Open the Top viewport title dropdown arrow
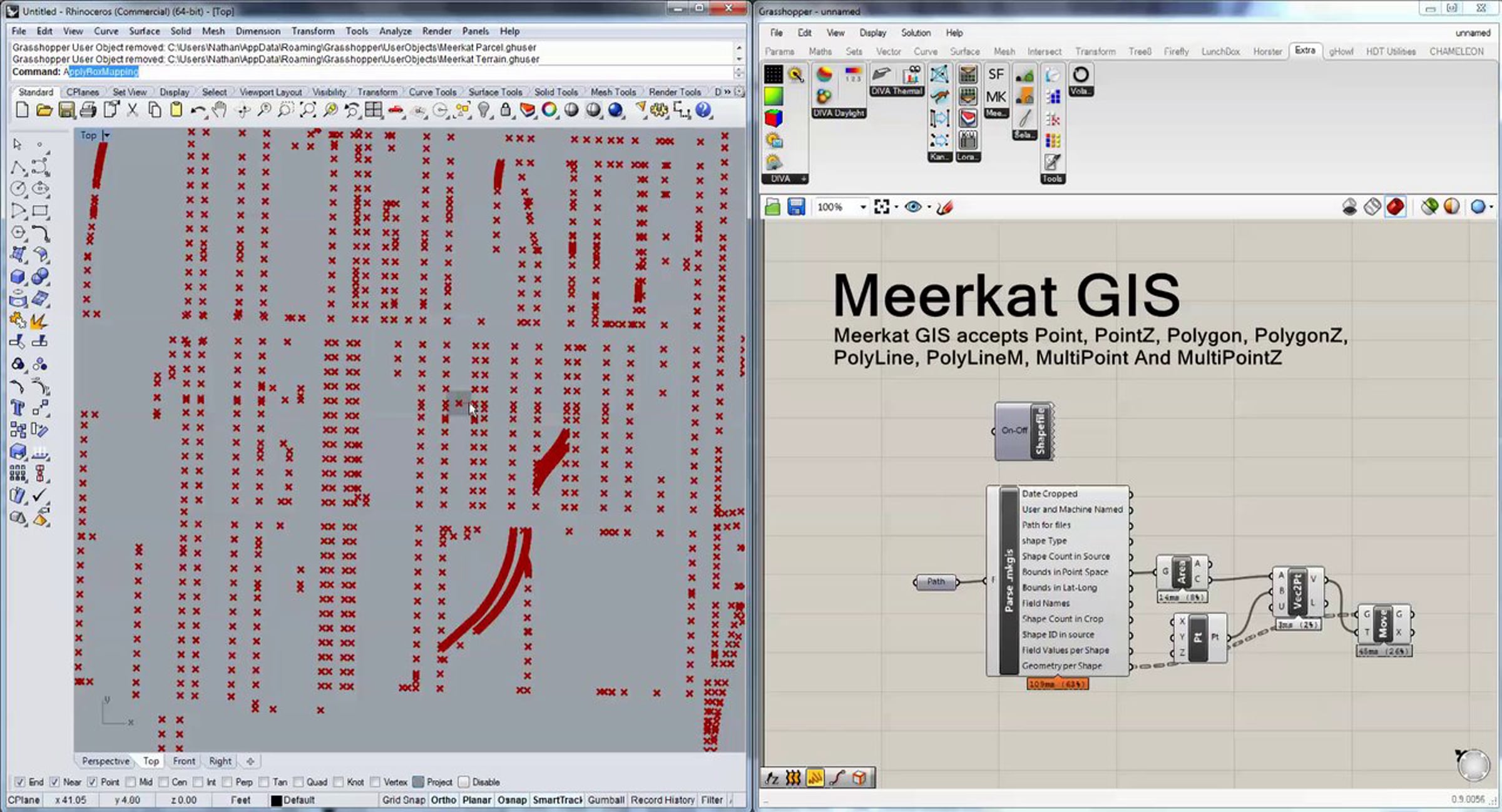This screenshot has height=812, width=1502. pyautogui.click(x=106, y=135)
